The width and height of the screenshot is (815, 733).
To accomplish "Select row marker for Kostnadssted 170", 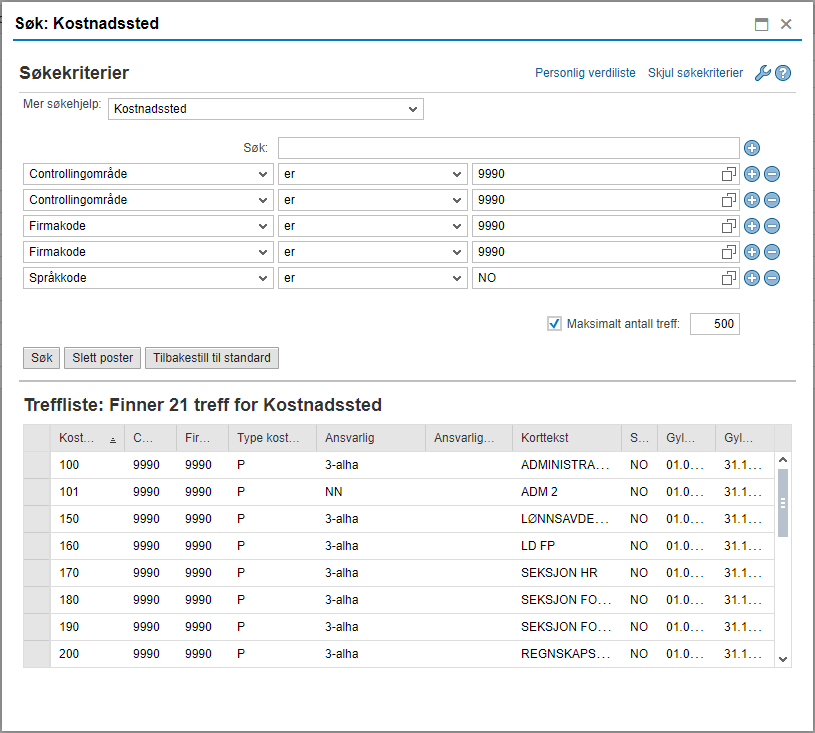I will tap(37, 573).
